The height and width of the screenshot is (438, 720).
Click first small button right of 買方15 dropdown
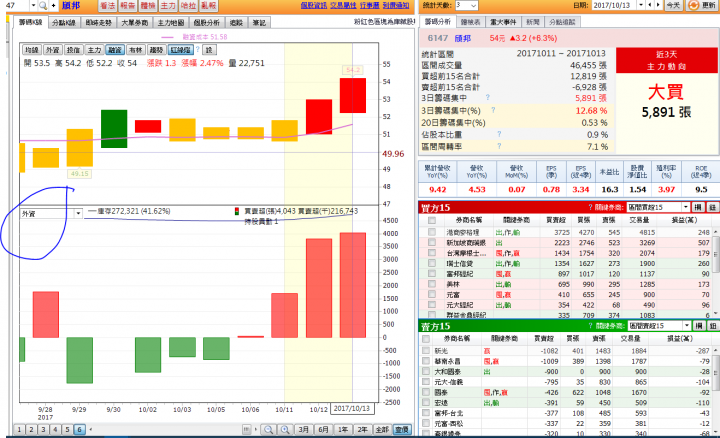tap(698, 207)
